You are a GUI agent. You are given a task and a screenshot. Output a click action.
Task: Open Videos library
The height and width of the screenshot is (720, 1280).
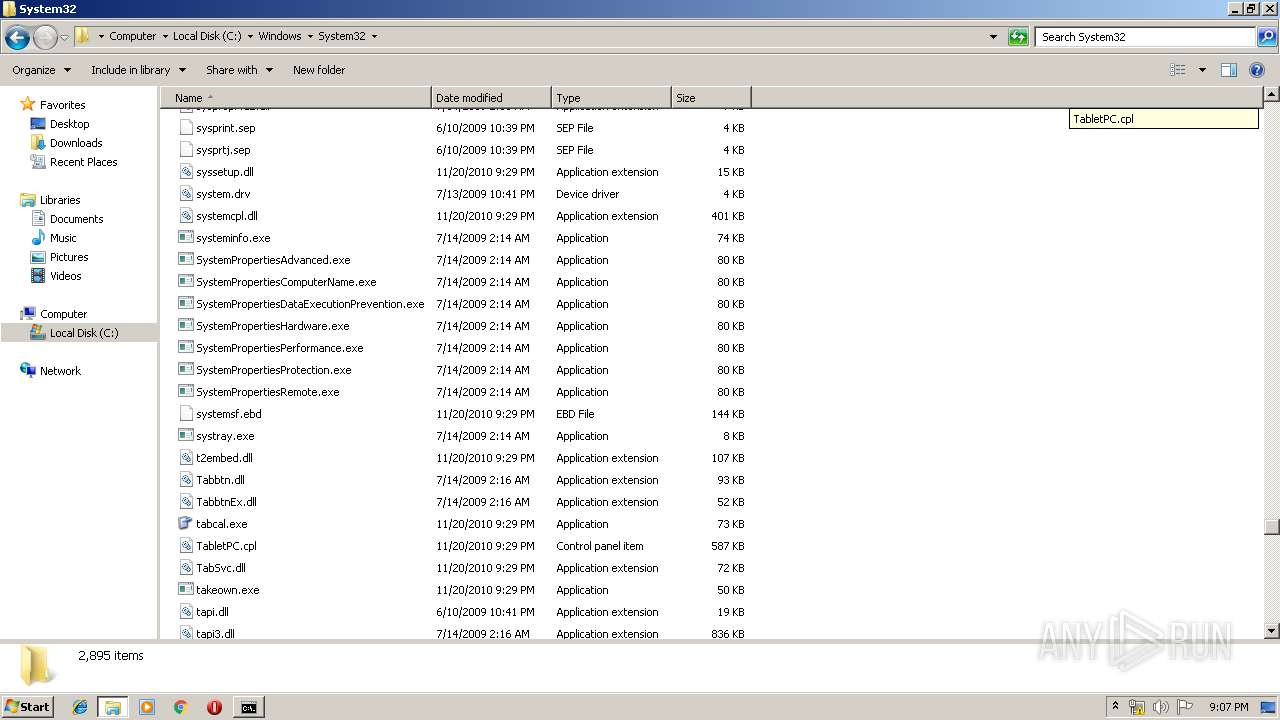(66, 276)
